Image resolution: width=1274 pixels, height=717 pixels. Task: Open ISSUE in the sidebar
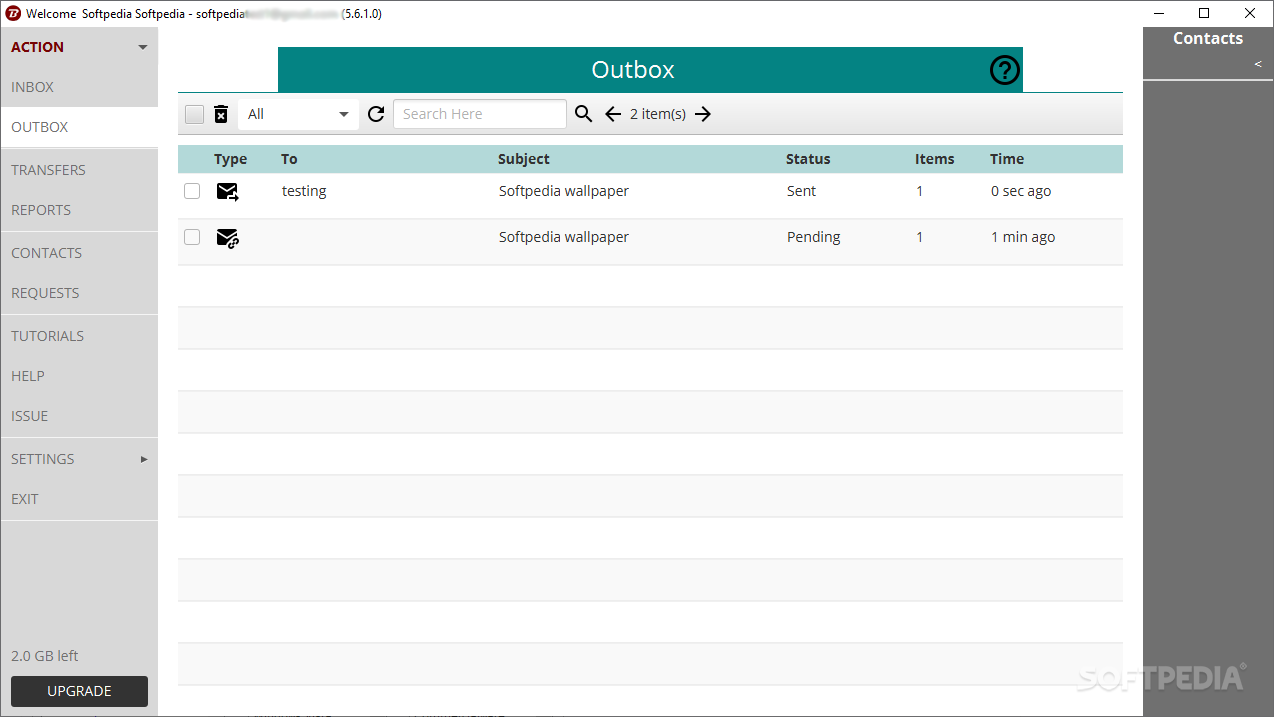(79, 416)
